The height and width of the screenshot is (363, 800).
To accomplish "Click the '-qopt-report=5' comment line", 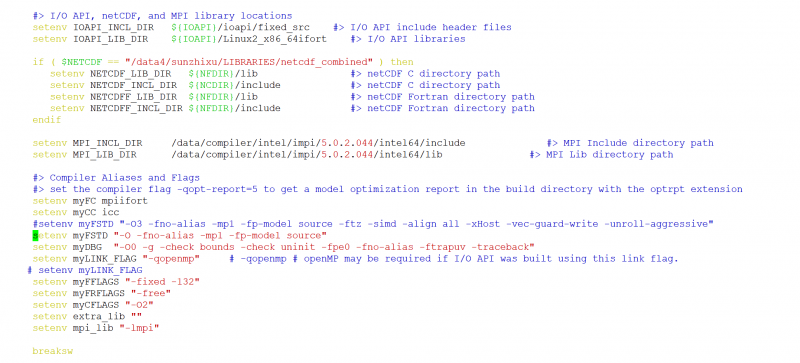I will 387,189.
